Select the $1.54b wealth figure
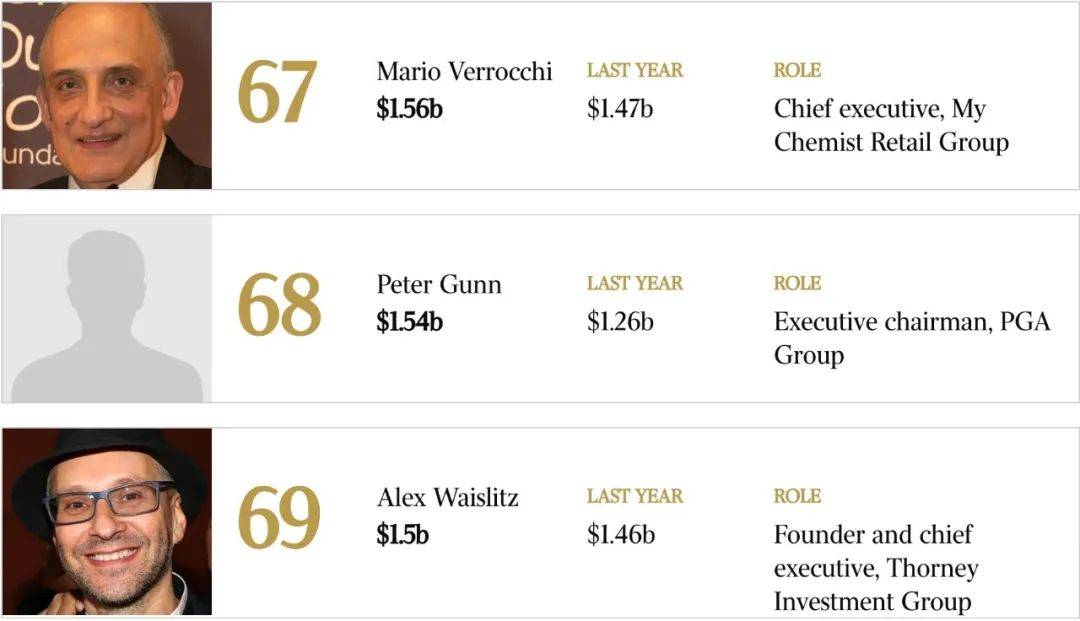Viewport: 1080px width, 621px height. tap(409, 322)
